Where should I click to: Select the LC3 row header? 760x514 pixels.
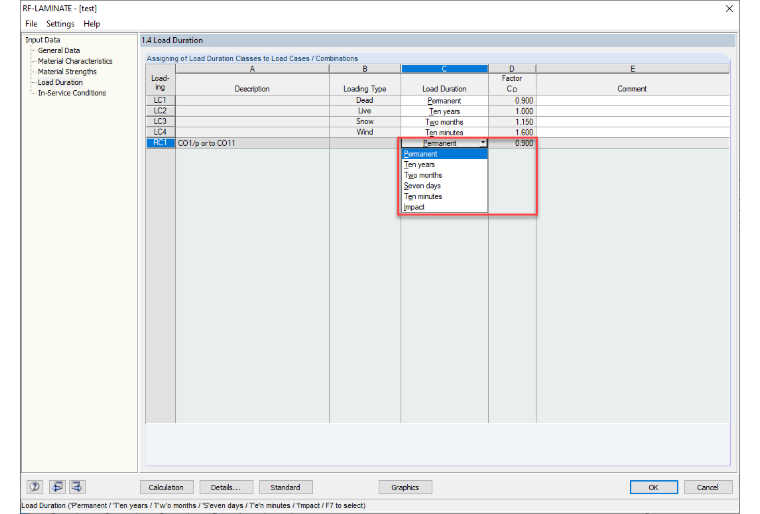[x=160, y=122]
